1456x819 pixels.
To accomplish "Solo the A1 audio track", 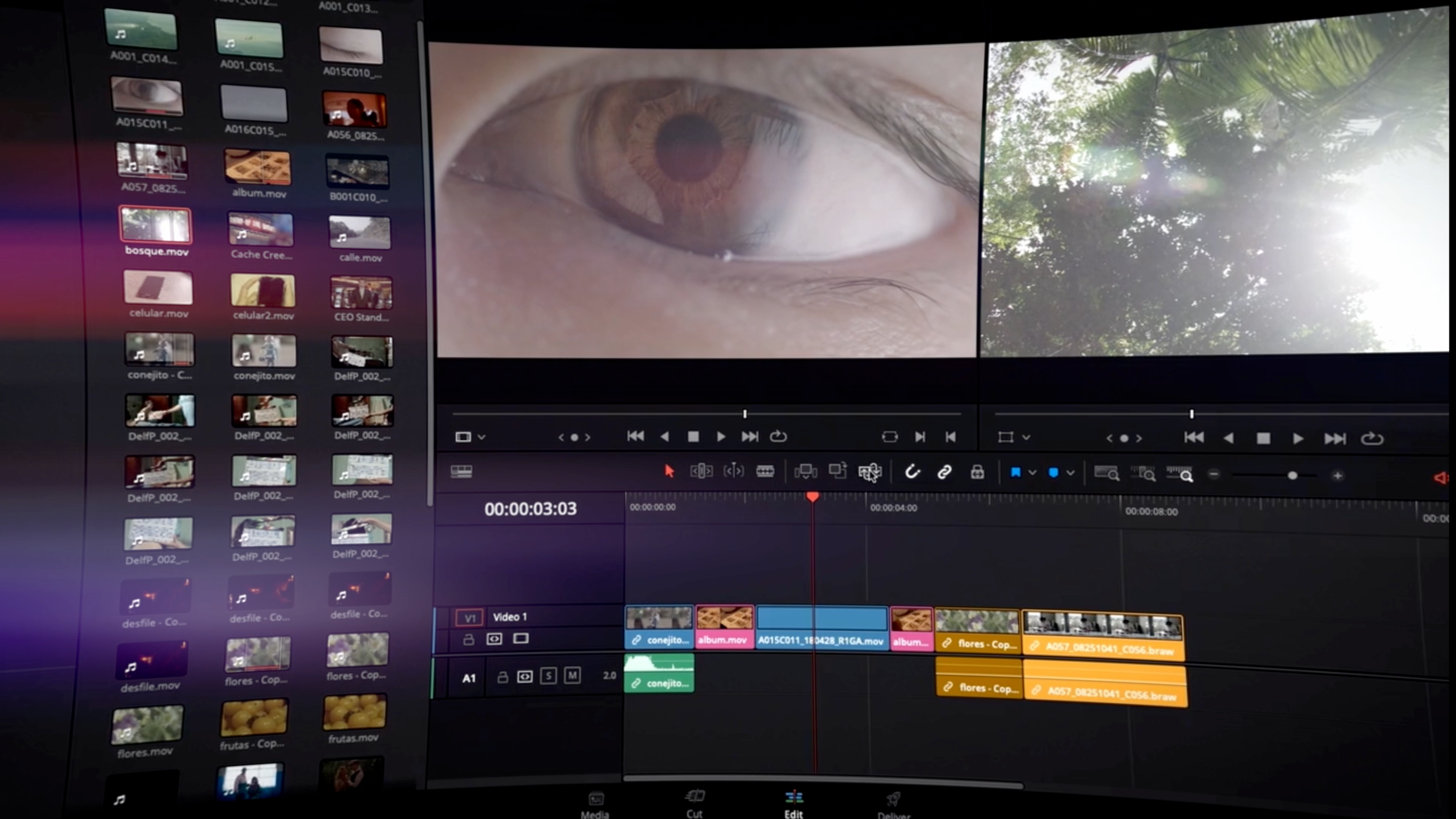I will pos(548,676).
